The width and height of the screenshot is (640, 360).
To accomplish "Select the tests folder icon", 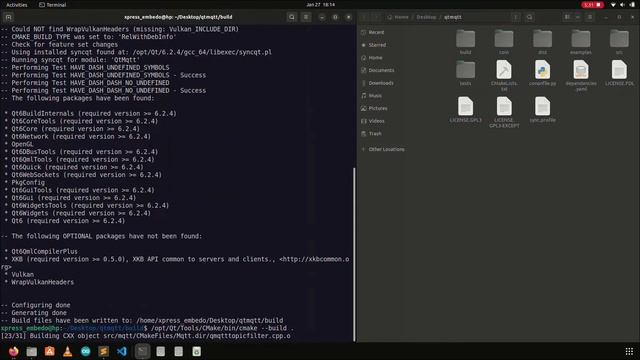I will tap(465, 70).
